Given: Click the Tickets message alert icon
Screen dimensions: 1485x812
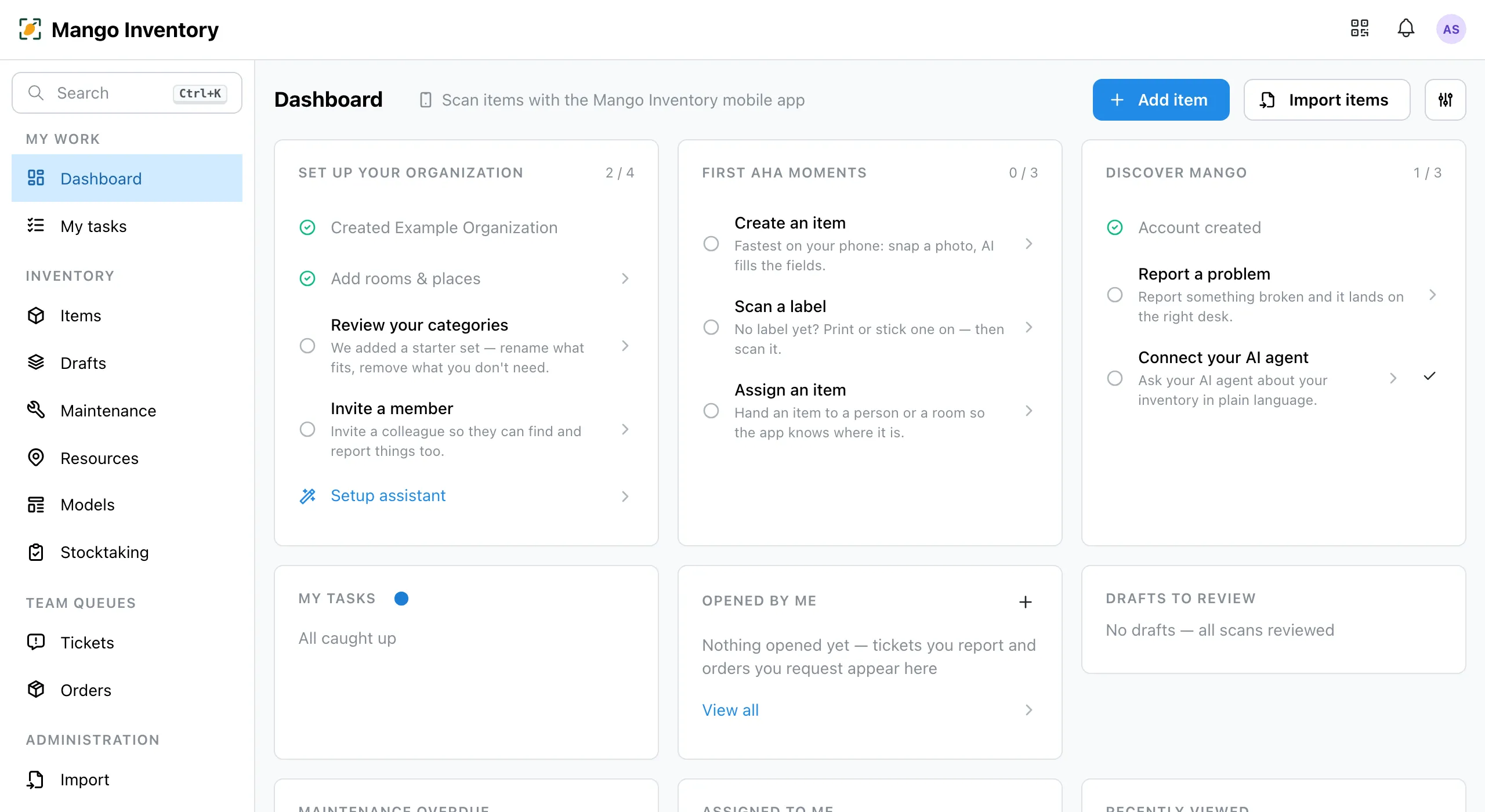Looking at the screenshot, I should [36, 642].
